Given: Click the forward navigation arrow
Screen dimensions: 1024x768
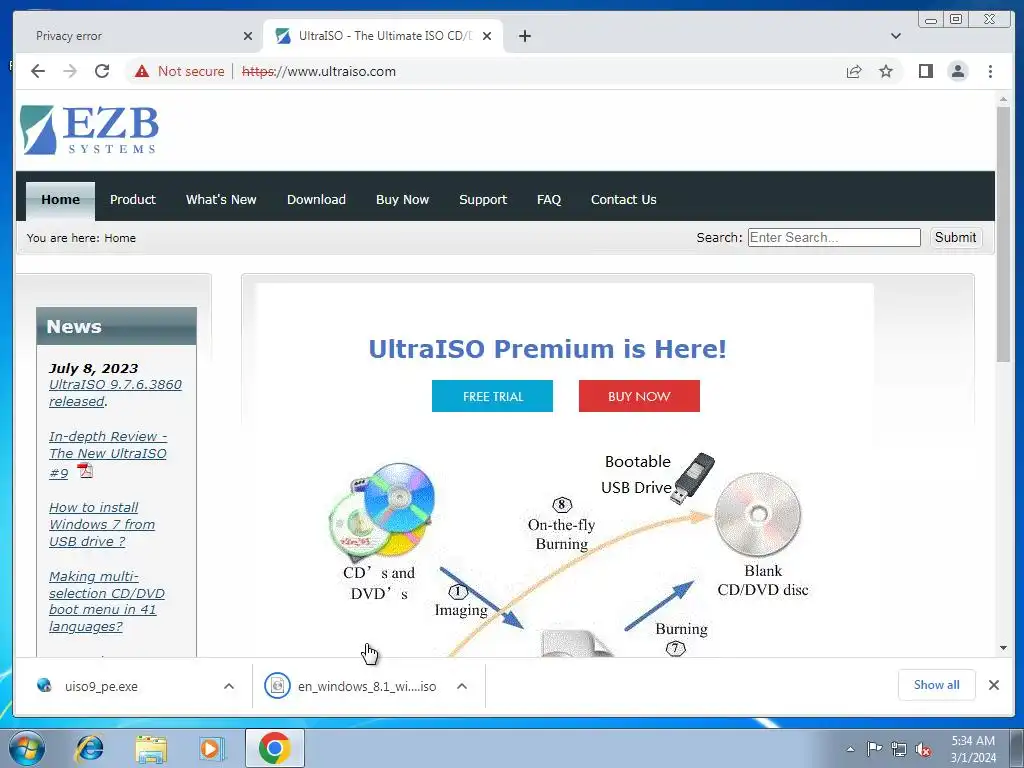Looking at the screenshot, I should [70, 71].
